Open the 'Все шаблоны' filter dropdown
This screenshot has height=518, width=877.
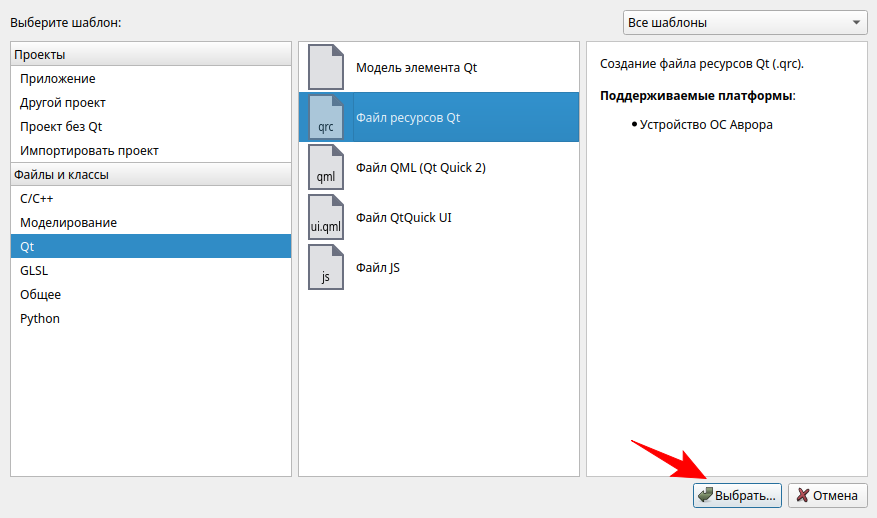[x=744, y=22]
